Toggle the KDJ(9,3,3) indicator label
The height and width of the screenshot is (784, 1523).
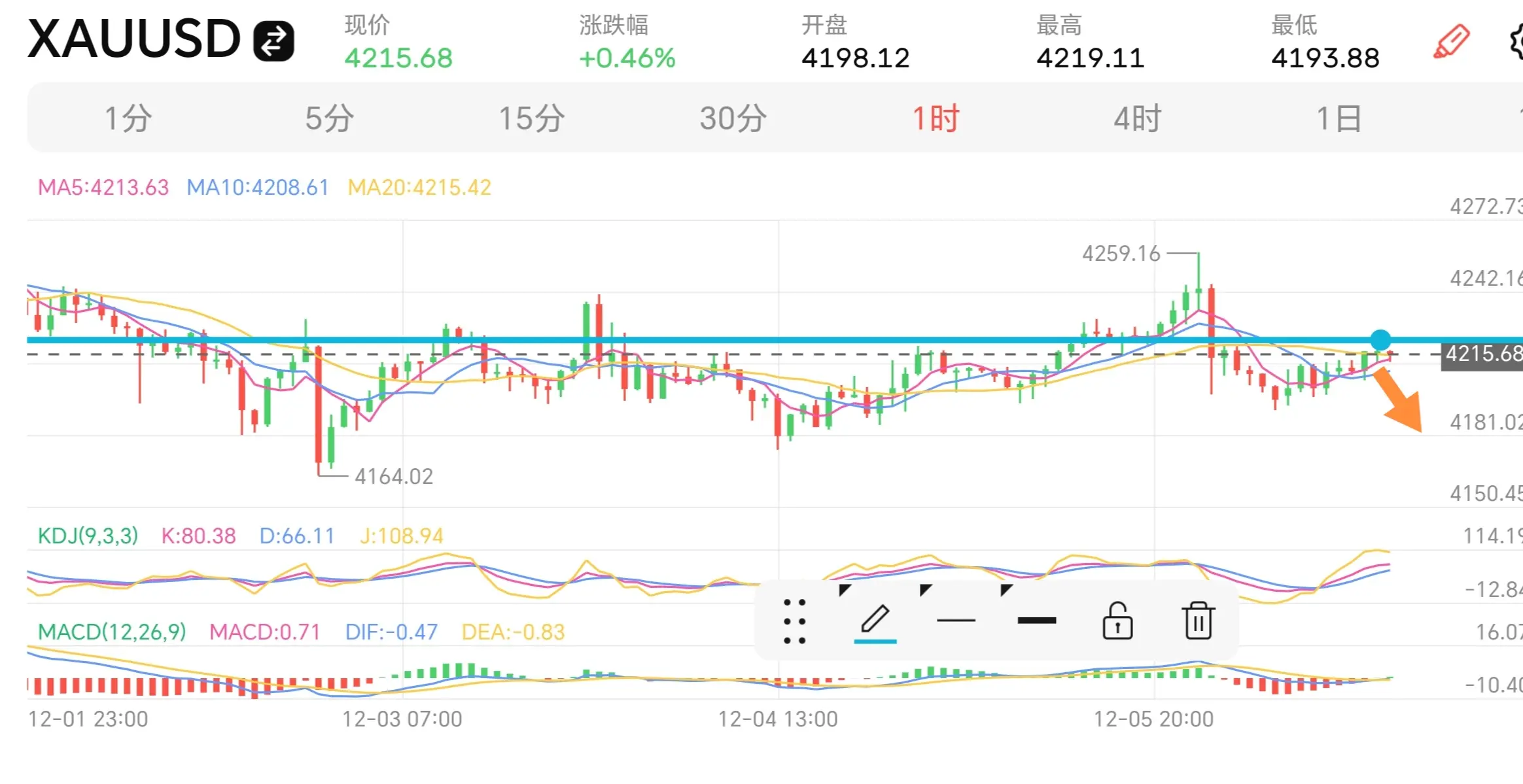coord(88,536)
